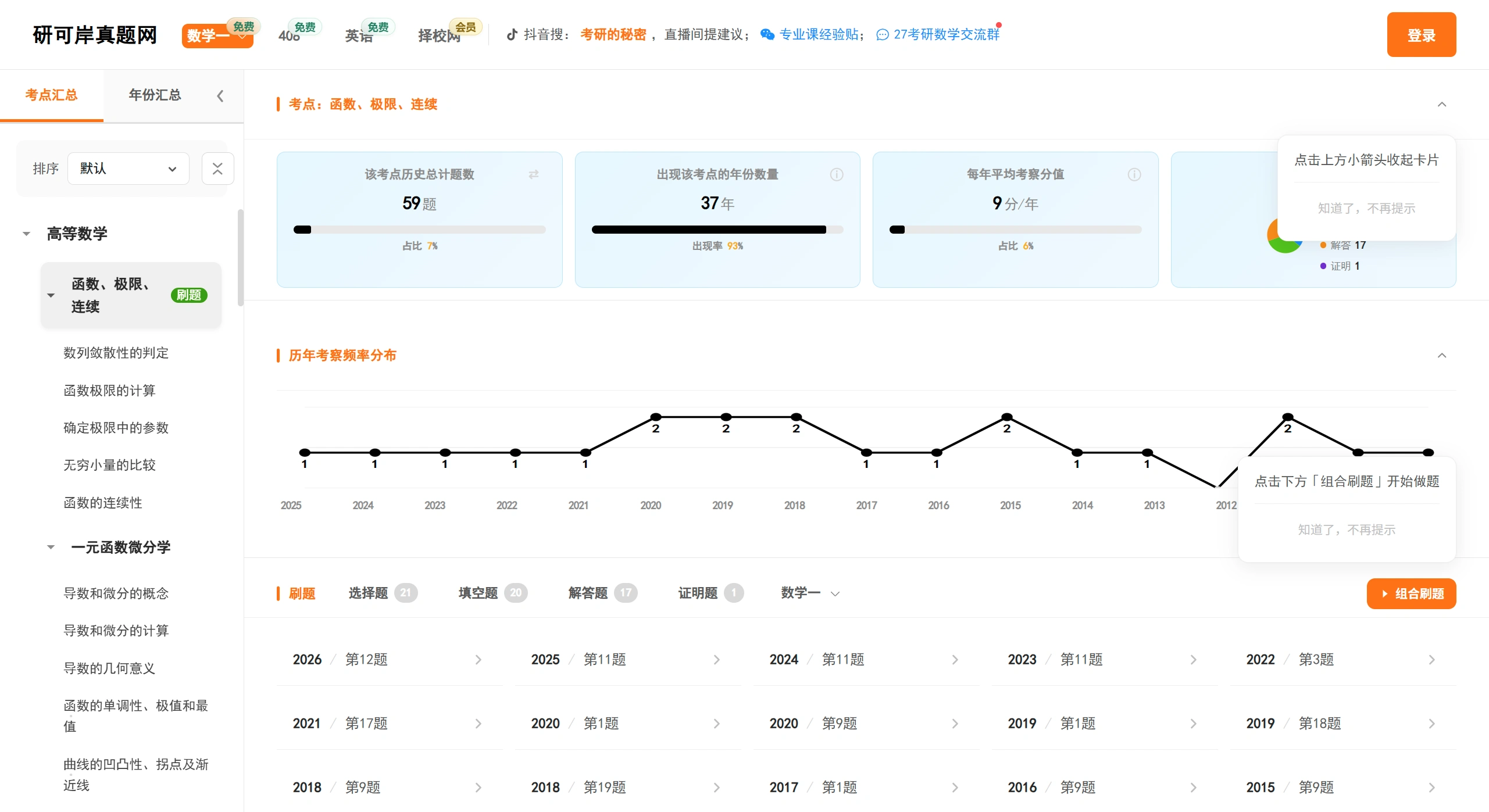Click the collapse-all icon next to the sort dropdown
The width and height of the screenshot is (1489, 812).
coord(217,169)
